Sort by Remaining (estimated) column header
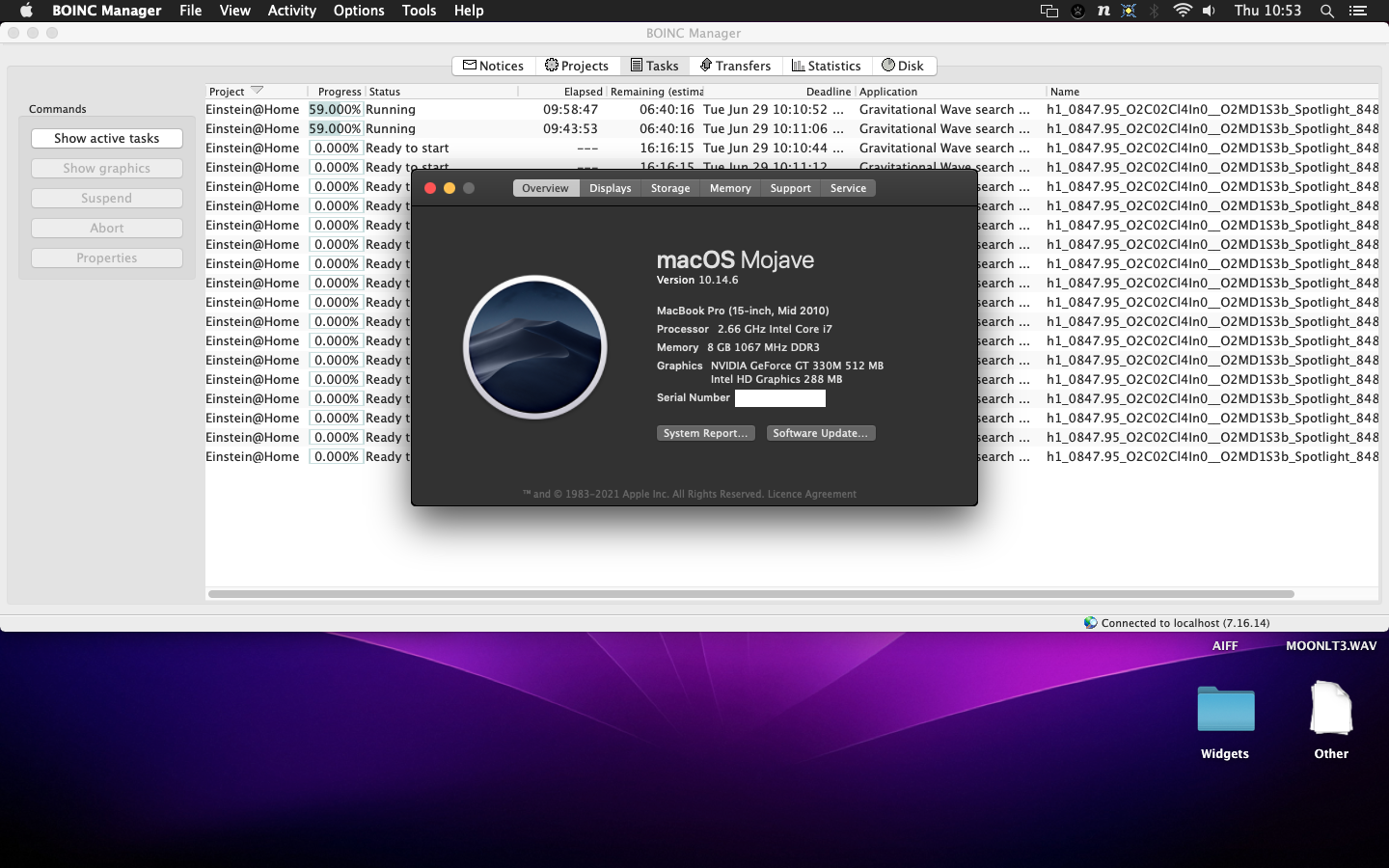This screenshot has height=868, width=1389. 656,92
